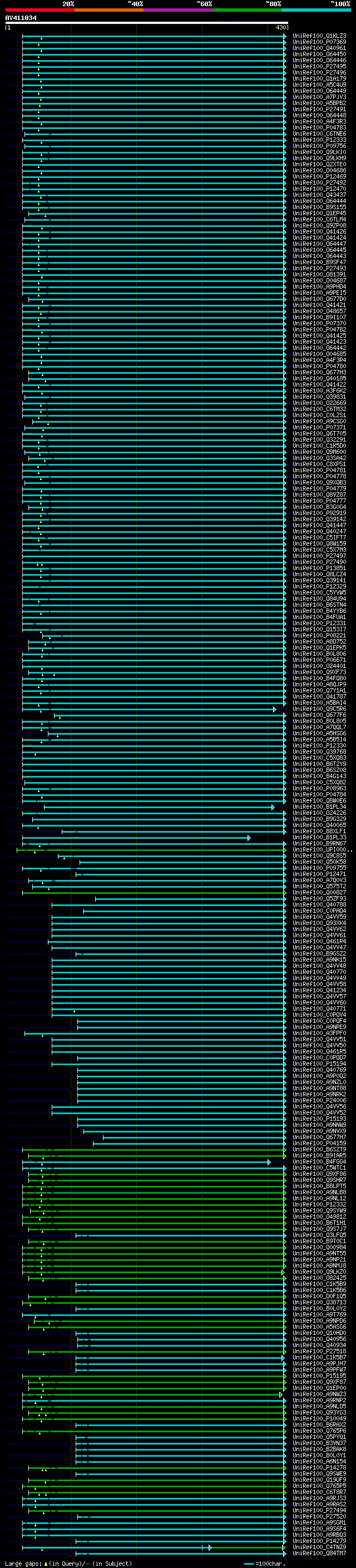Select the UniRef100_Q5ZF93 label
Screen dimensions: 356x1568
click(319, 898)
